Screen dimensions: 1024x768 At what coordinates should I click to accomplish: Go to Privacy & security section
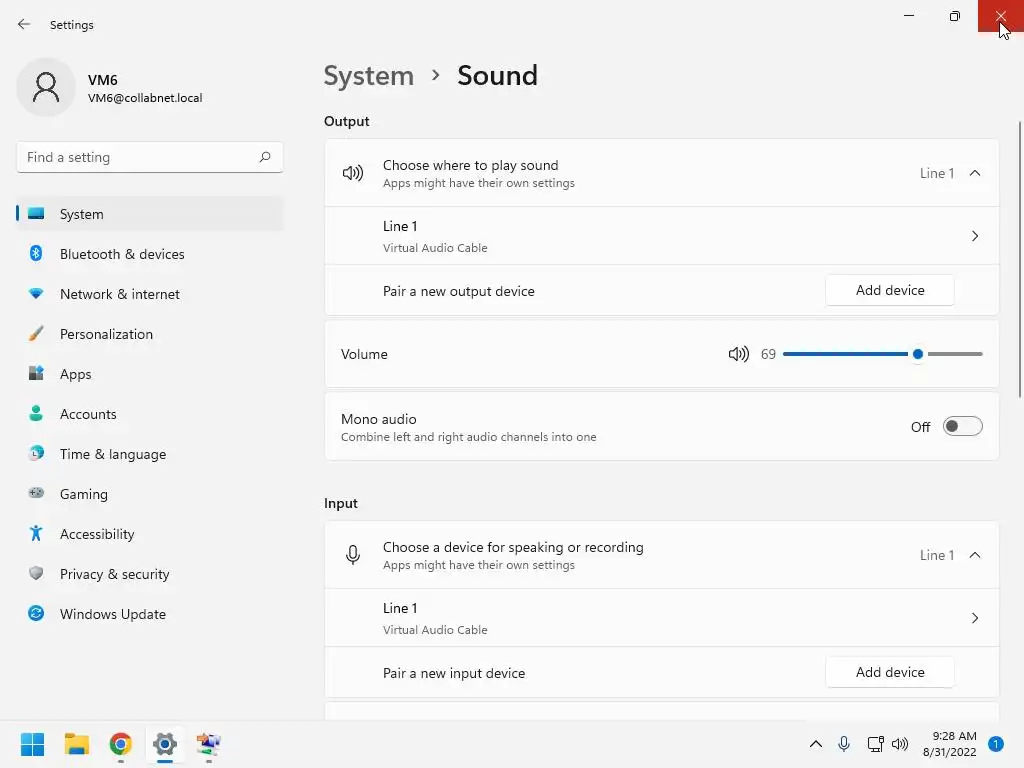click(114, 574)
